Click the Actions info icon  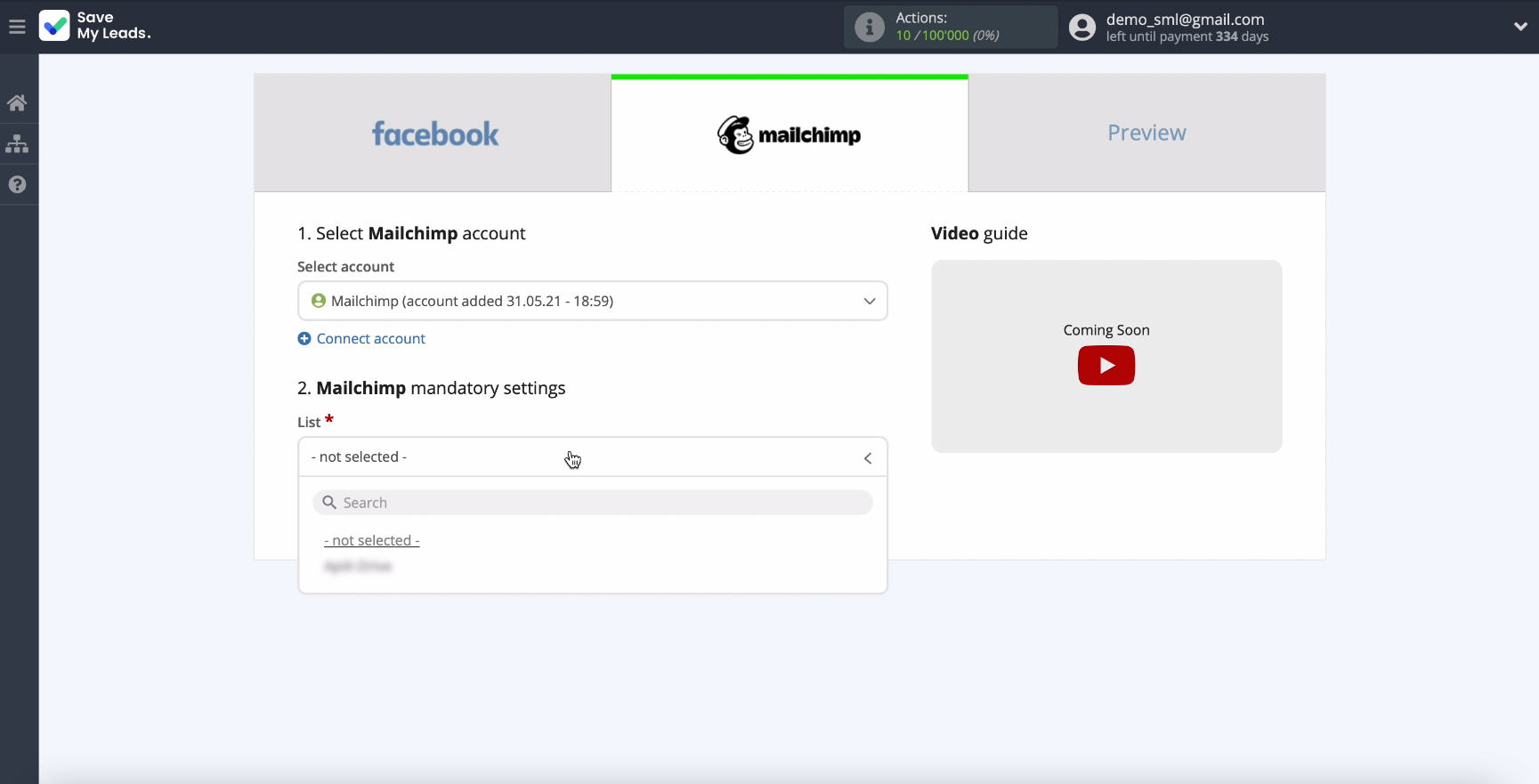click(870, 27)
